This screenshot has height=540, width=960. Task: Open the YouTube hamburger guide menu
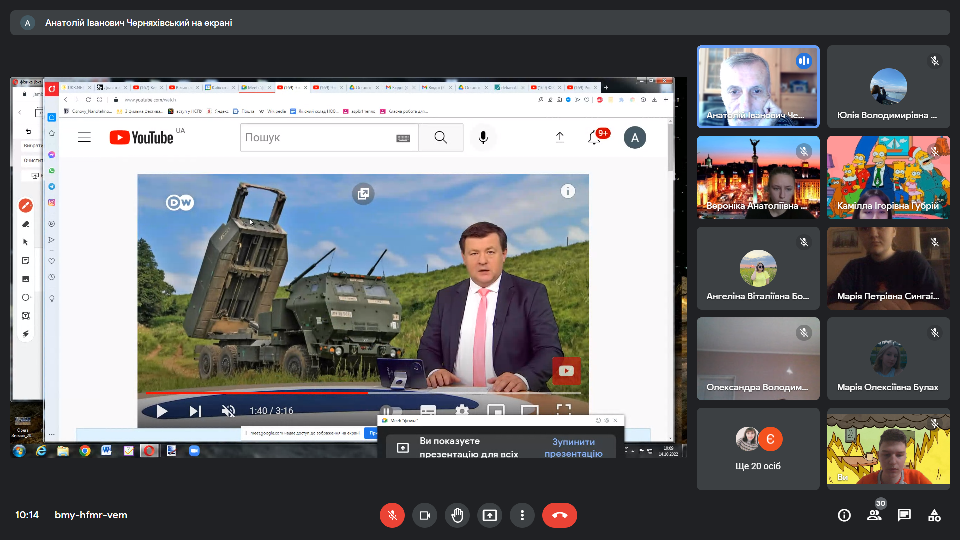[x=84, y=137]
